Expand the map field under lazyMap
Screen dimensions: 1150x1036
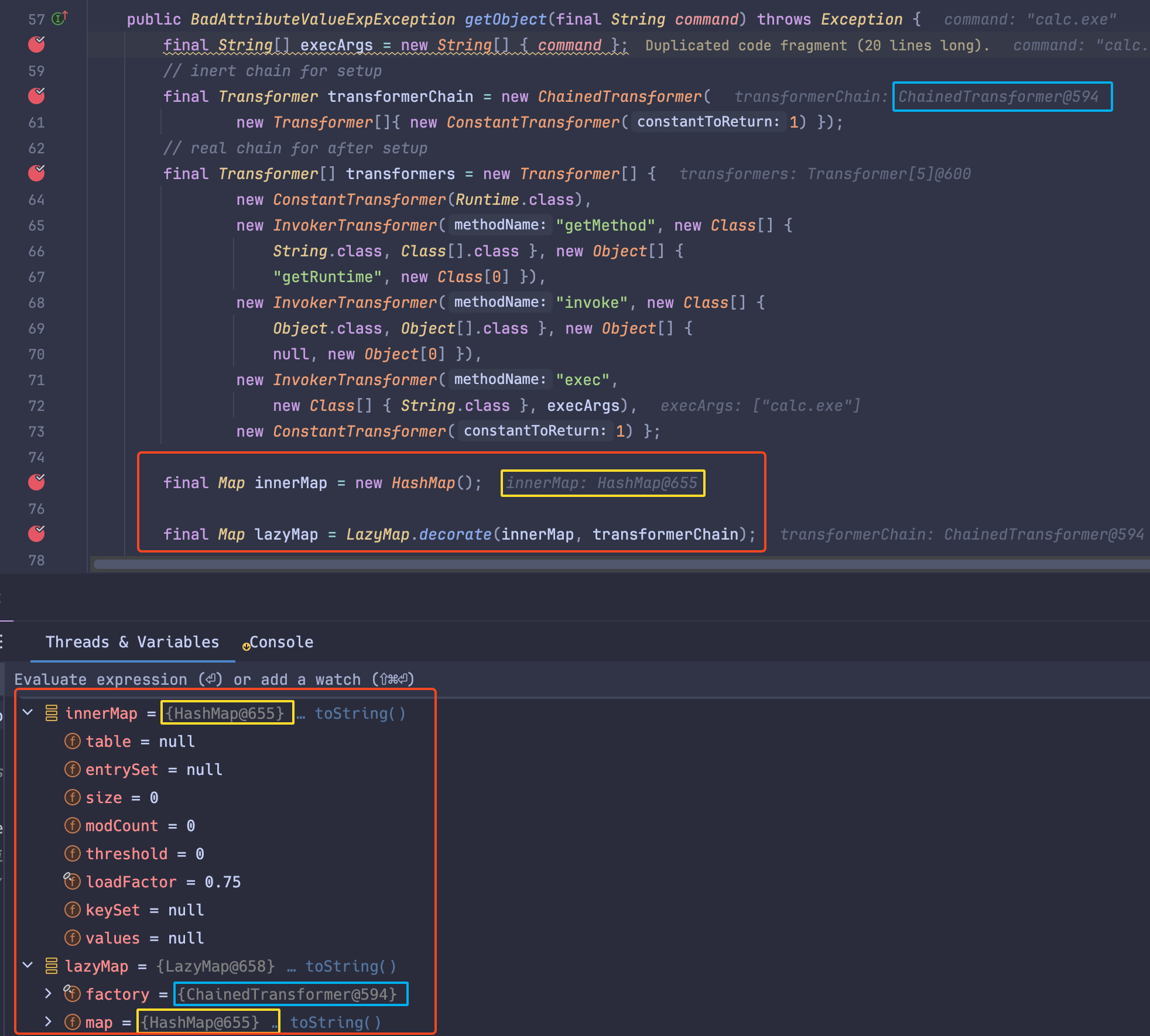point(49,1022)
